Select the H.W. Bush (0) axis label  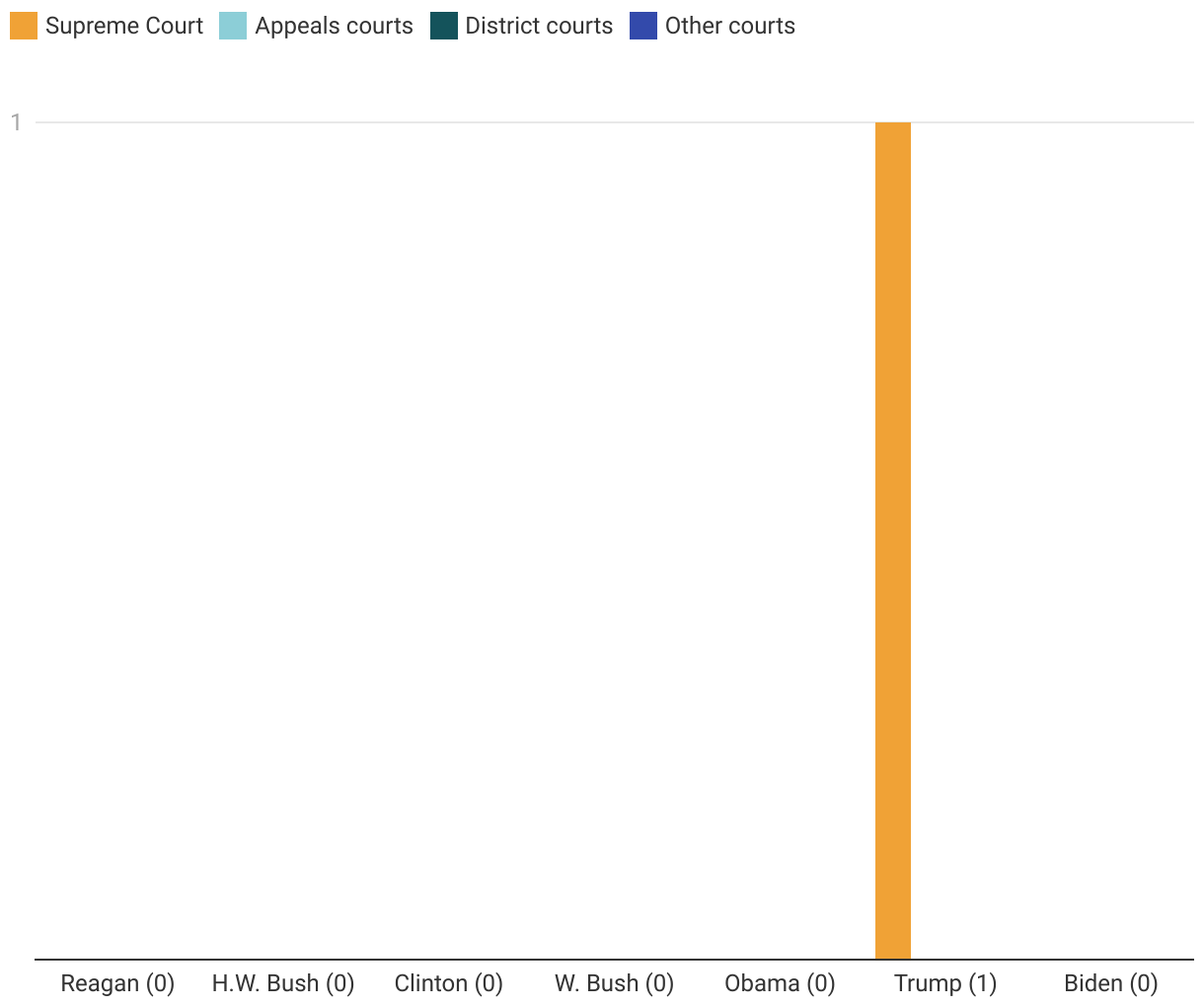(283, 983)
